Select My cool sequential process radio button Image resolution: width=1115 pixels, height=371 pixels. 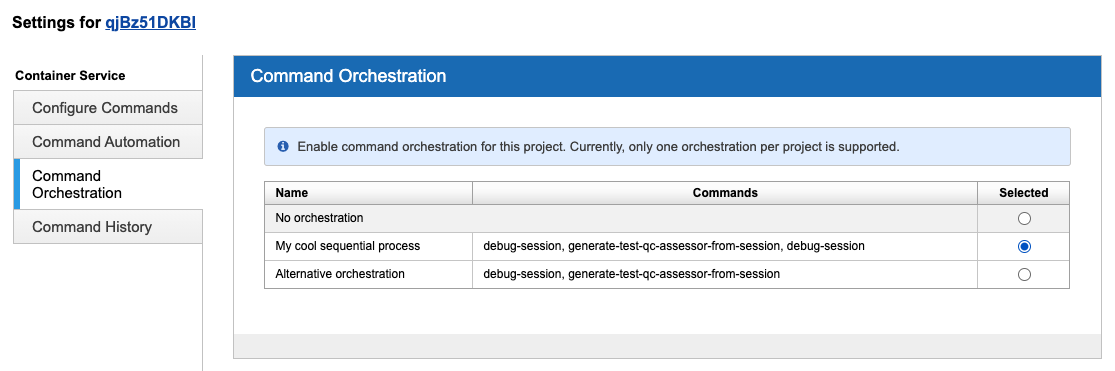coord(1024,246)
